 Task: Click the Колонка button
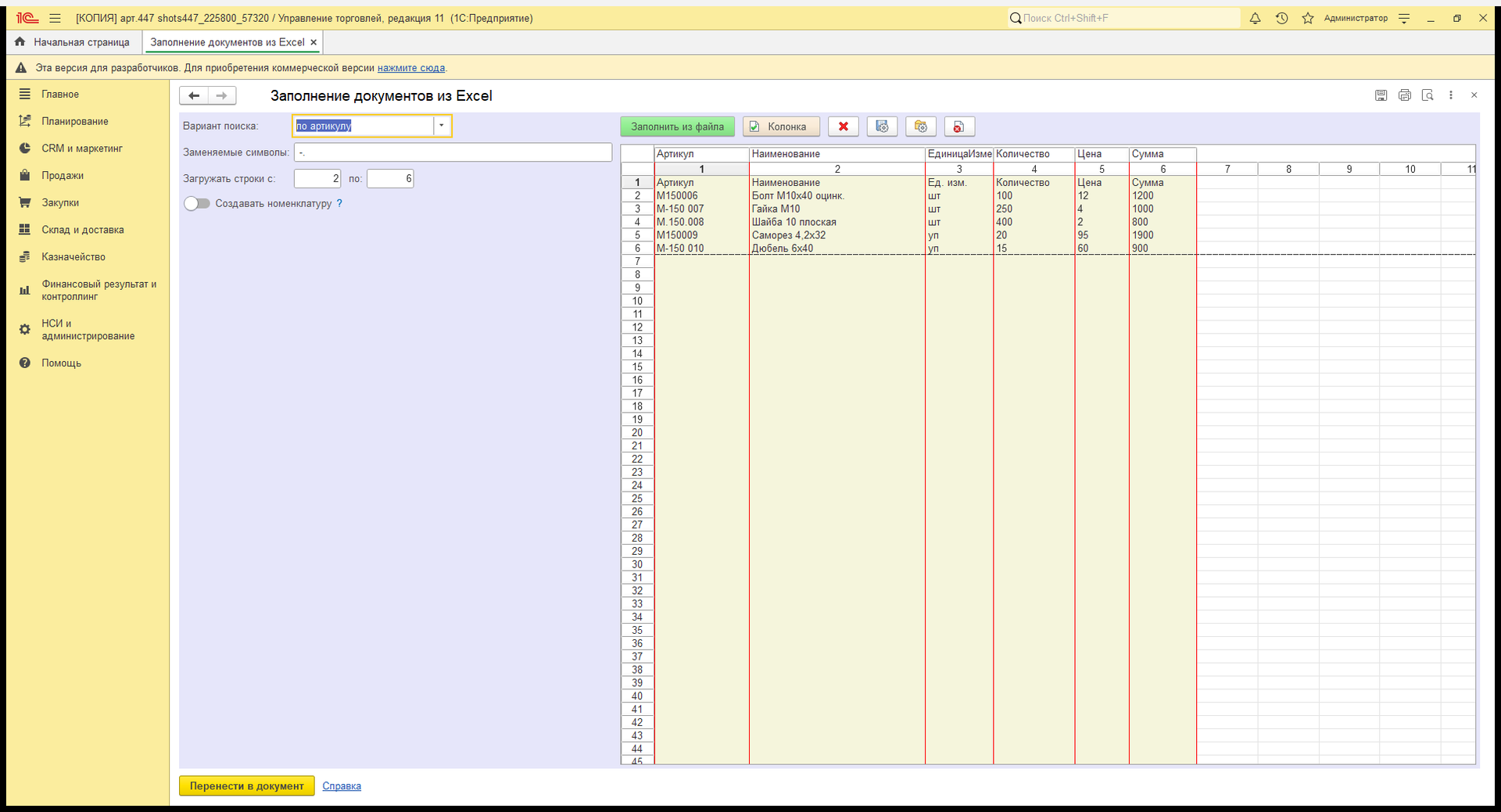click(781, 127)
